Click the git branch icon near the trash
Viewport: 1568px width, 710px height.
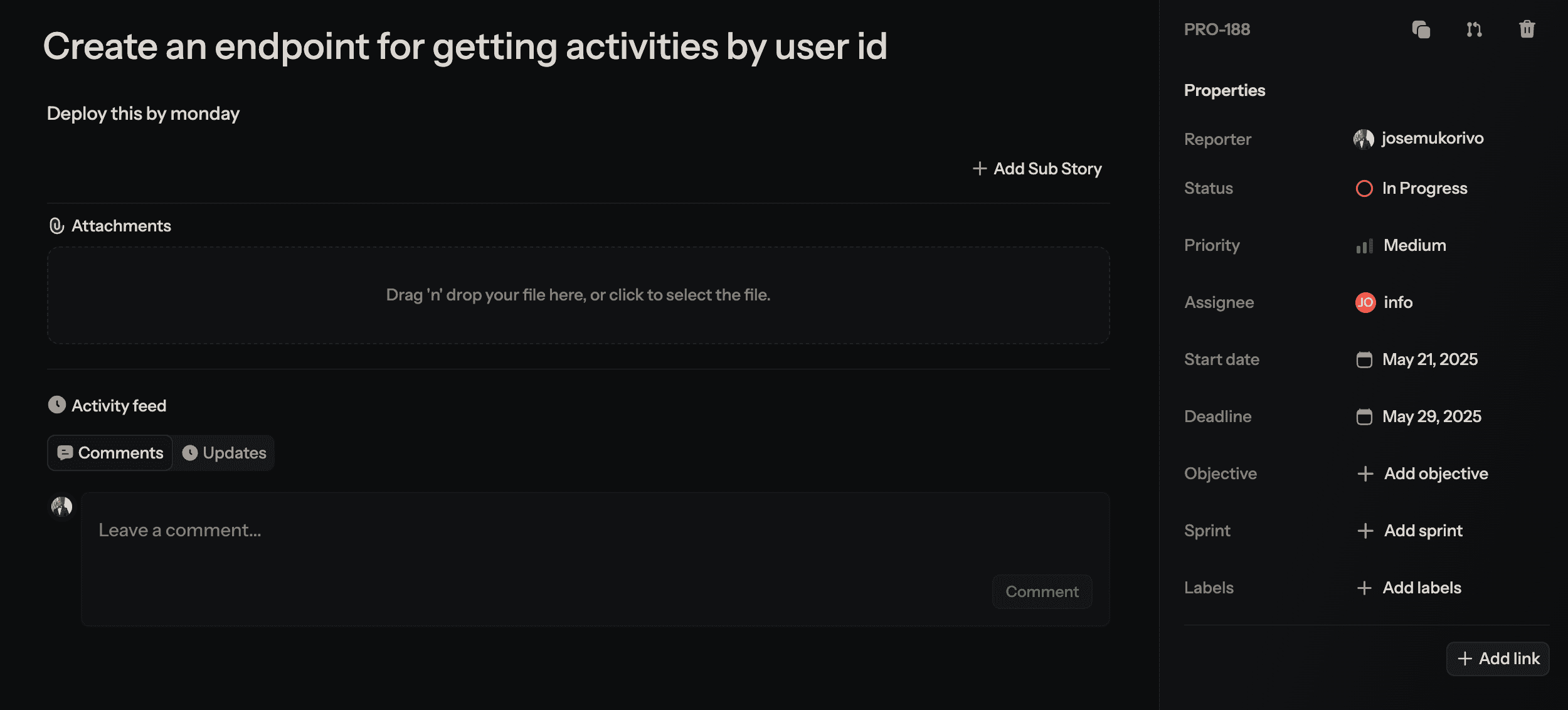[1474, 29]
